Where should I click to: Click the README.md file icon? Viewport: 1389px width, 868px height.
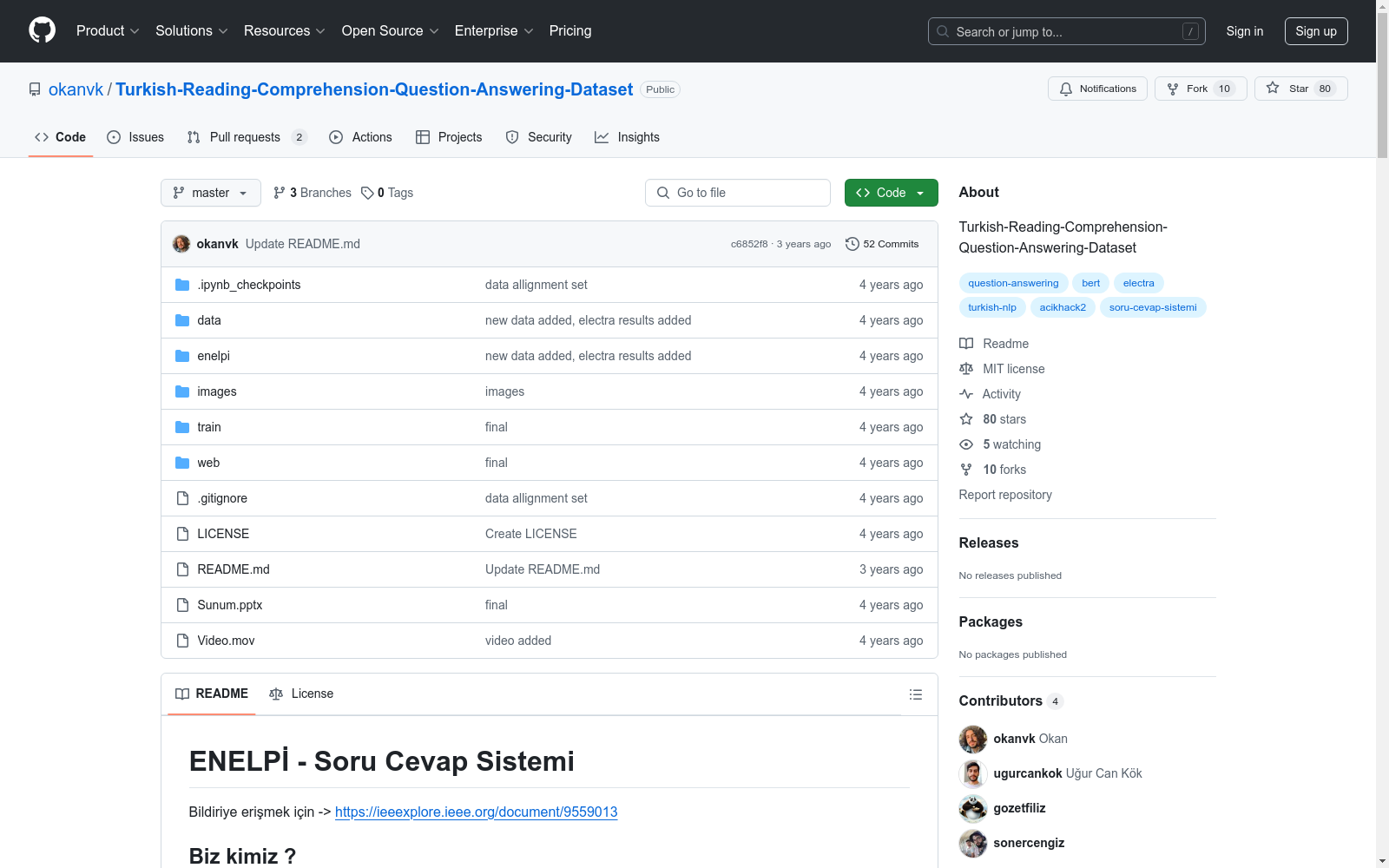(x=182, y=569)
